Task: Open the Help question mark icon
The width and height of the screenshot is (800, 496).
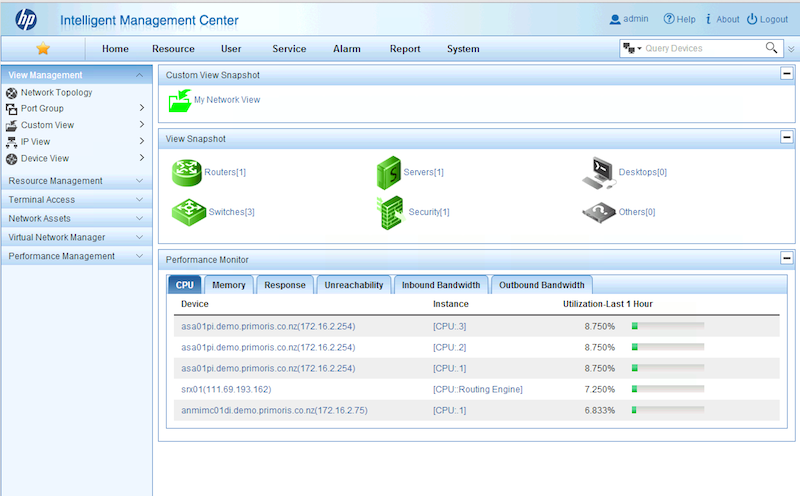Action: (668, 19)
